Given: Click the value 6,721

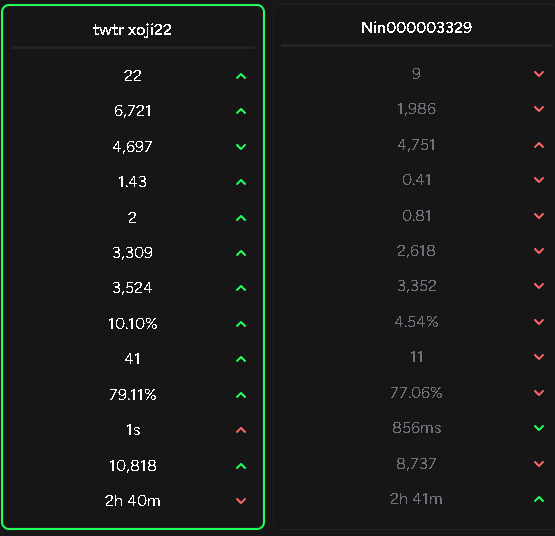Looking at the screenshot, I should pos(133,111).
